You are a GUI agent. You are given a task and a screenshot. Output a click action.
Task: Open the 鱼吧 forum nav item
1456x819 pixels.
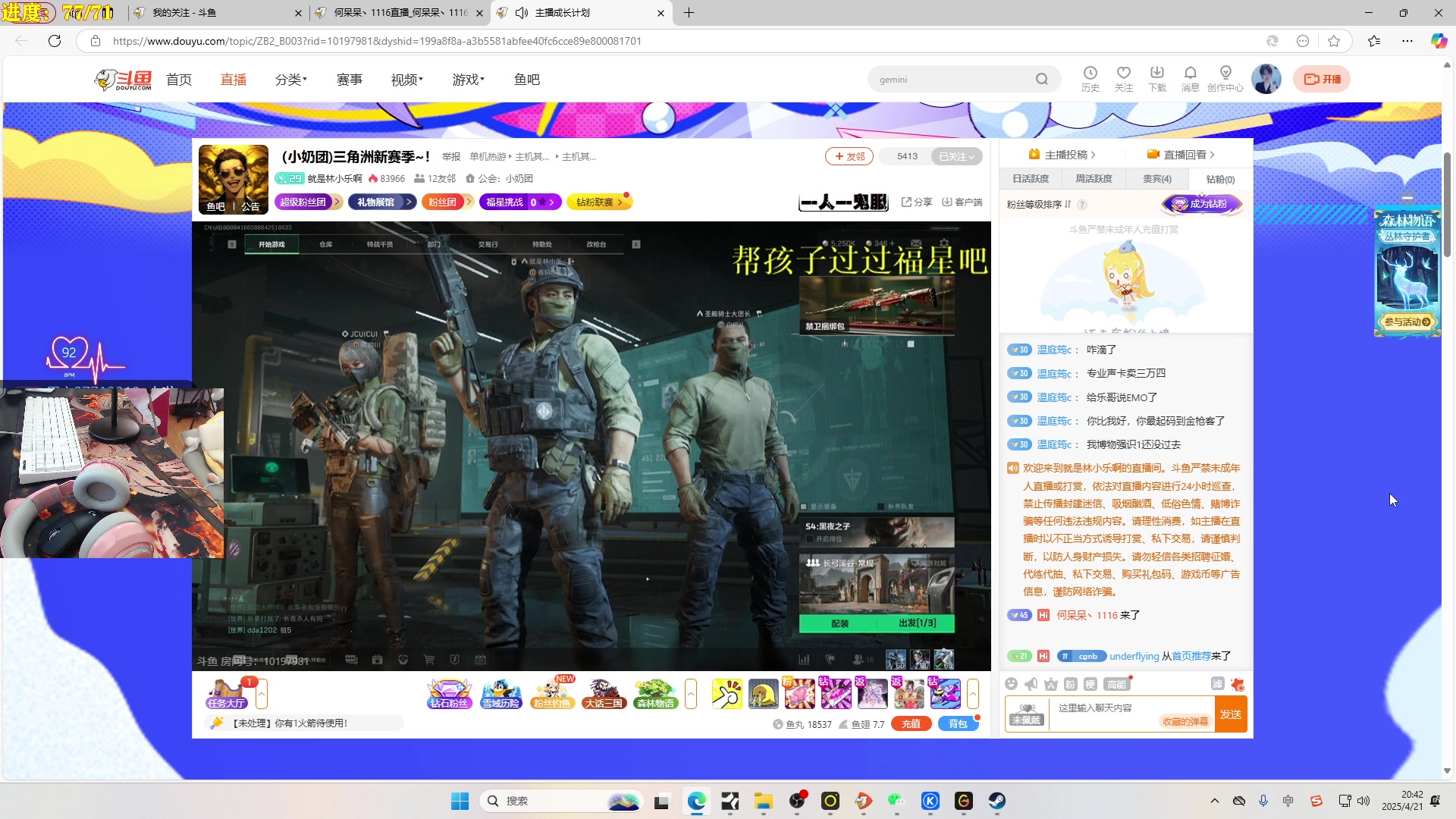coord(527,80)
